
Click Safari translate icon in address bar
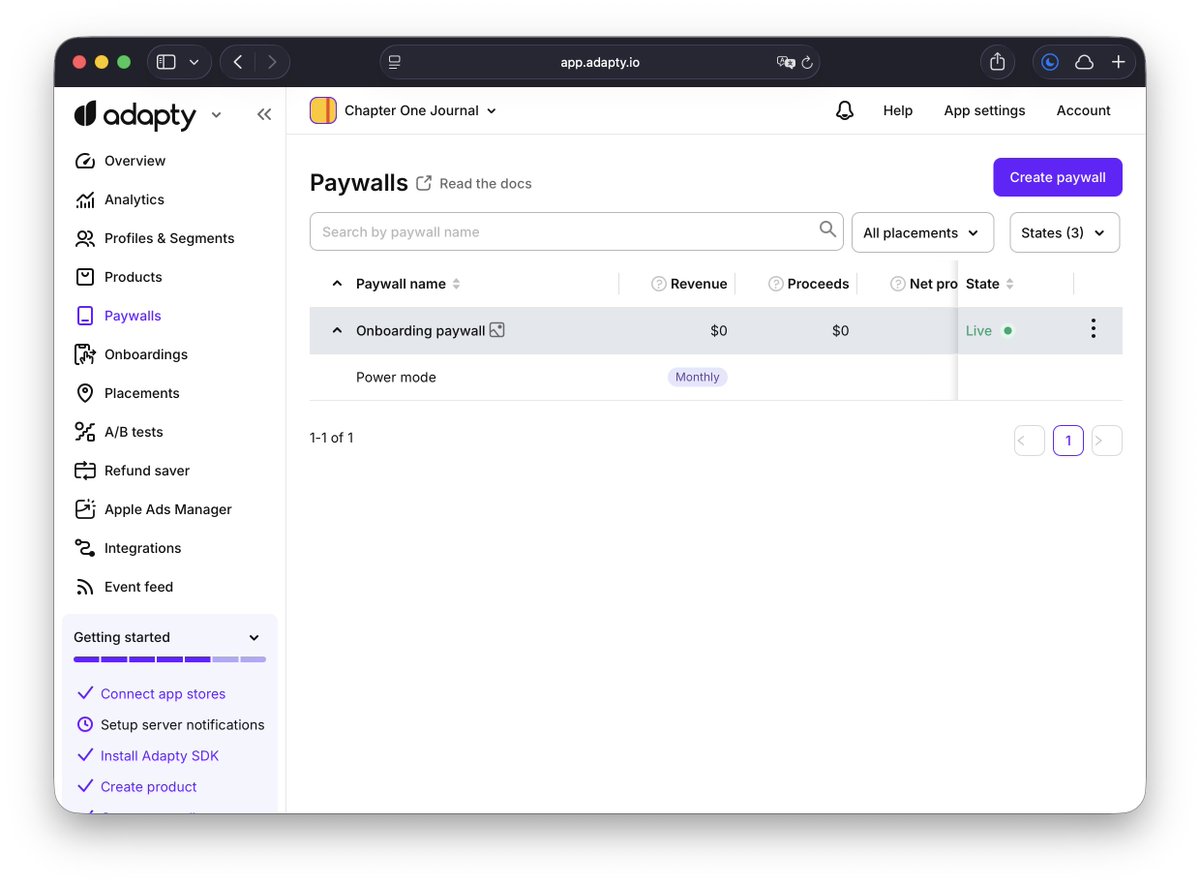[x=786, y=62]
